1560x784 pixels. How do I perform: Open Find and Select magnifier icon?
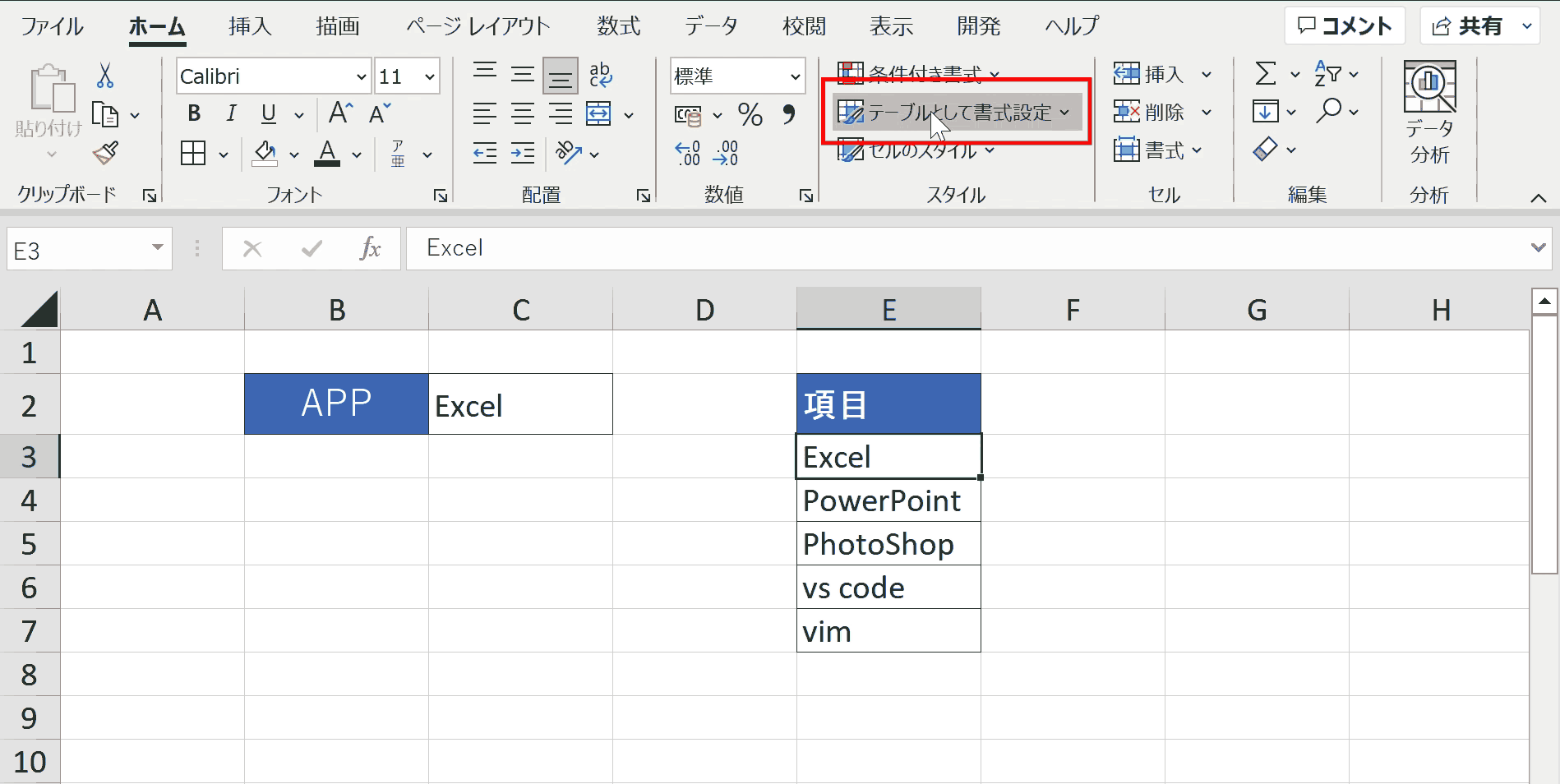tap(1328, 110)
